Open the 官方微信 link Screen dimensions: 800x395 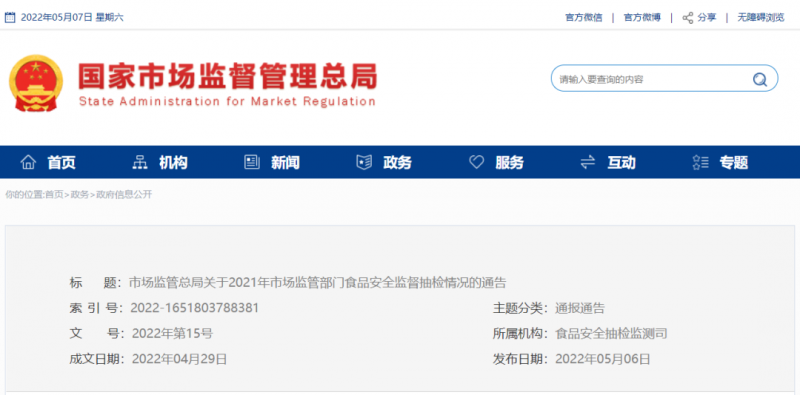pos(584,17)
